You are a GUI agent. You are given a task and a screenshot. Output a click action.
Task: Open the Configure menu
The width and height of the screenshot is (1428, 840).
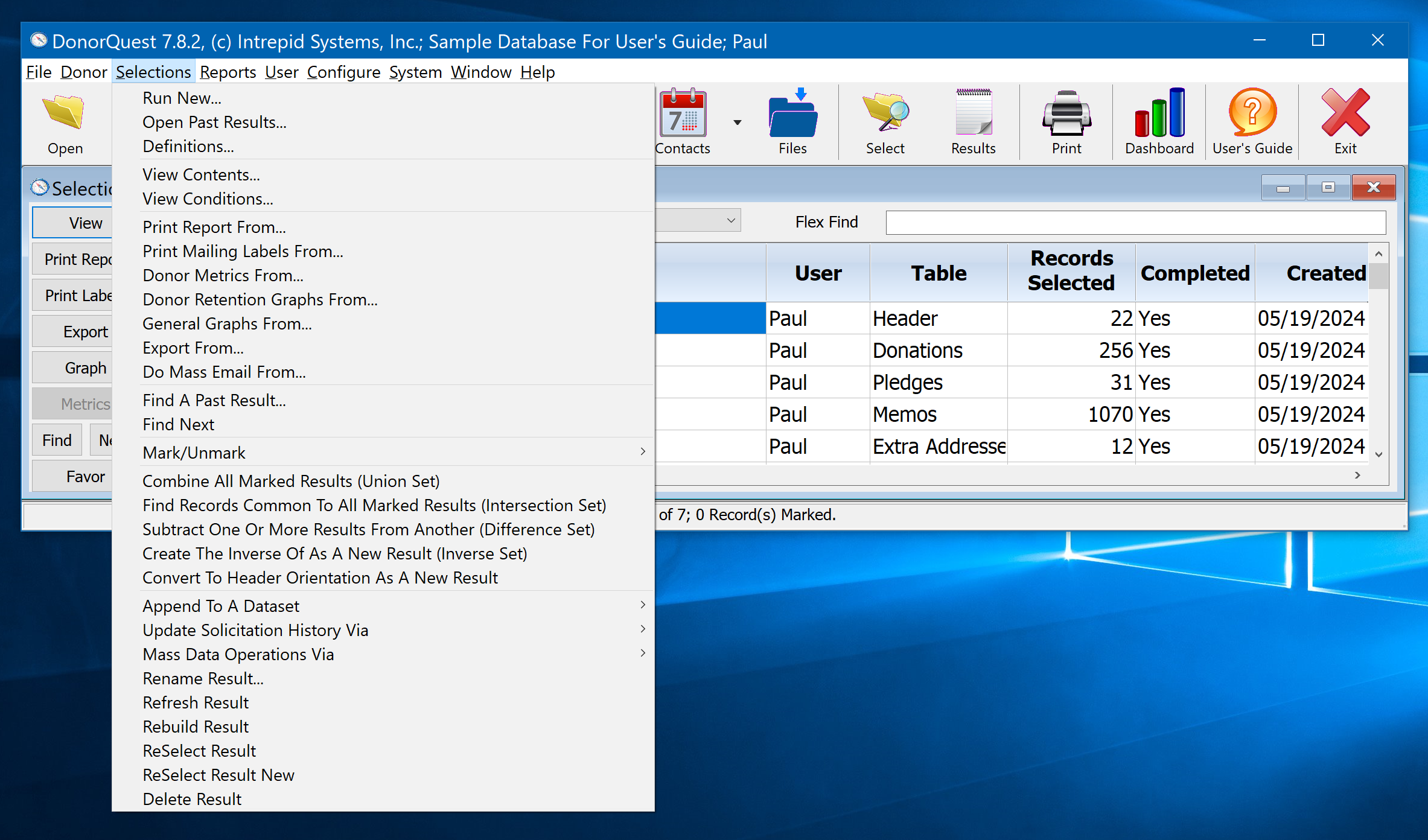[x=343, y=72]
